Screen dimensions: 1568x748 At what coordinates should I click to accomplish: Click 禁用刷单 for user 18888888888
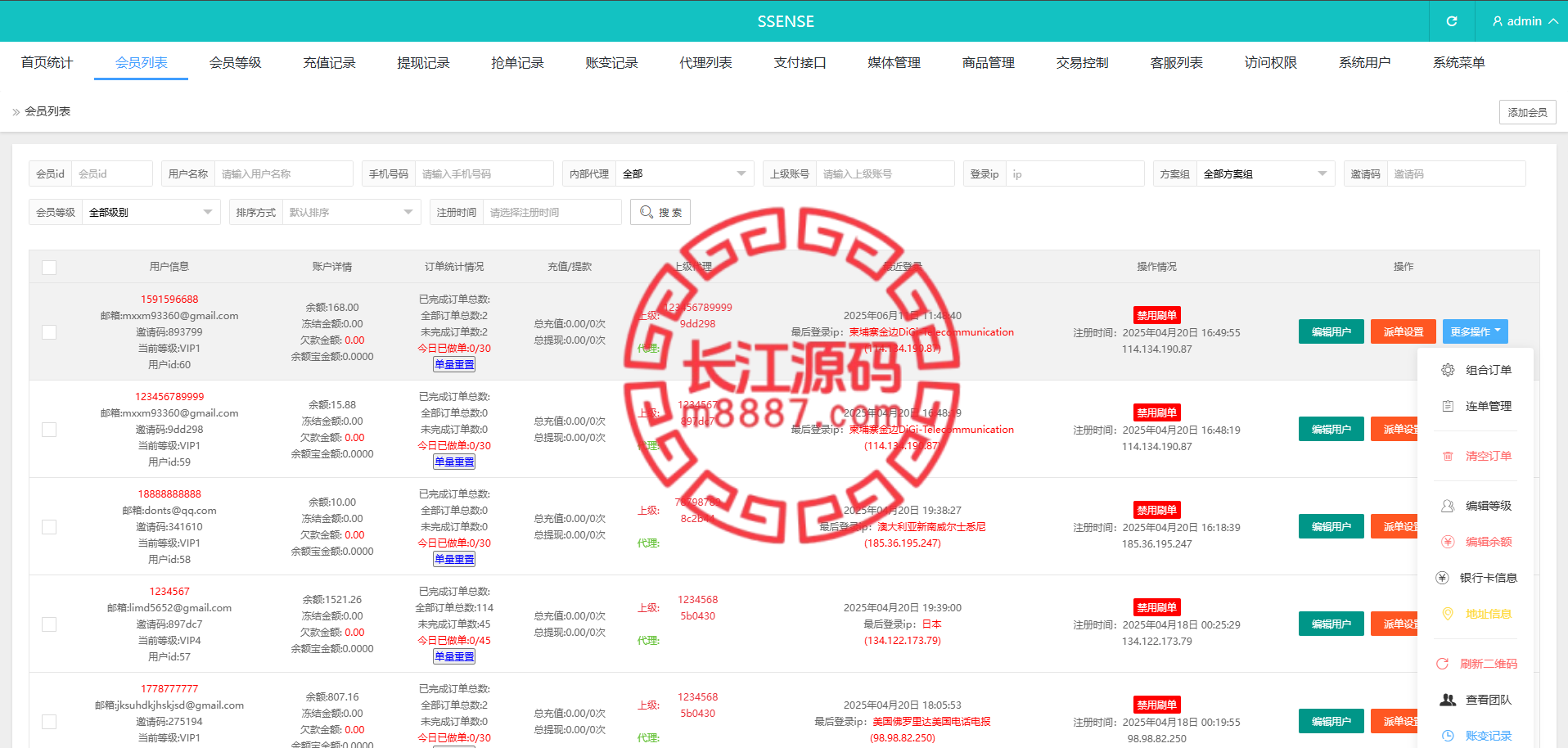click(1156, 510)
